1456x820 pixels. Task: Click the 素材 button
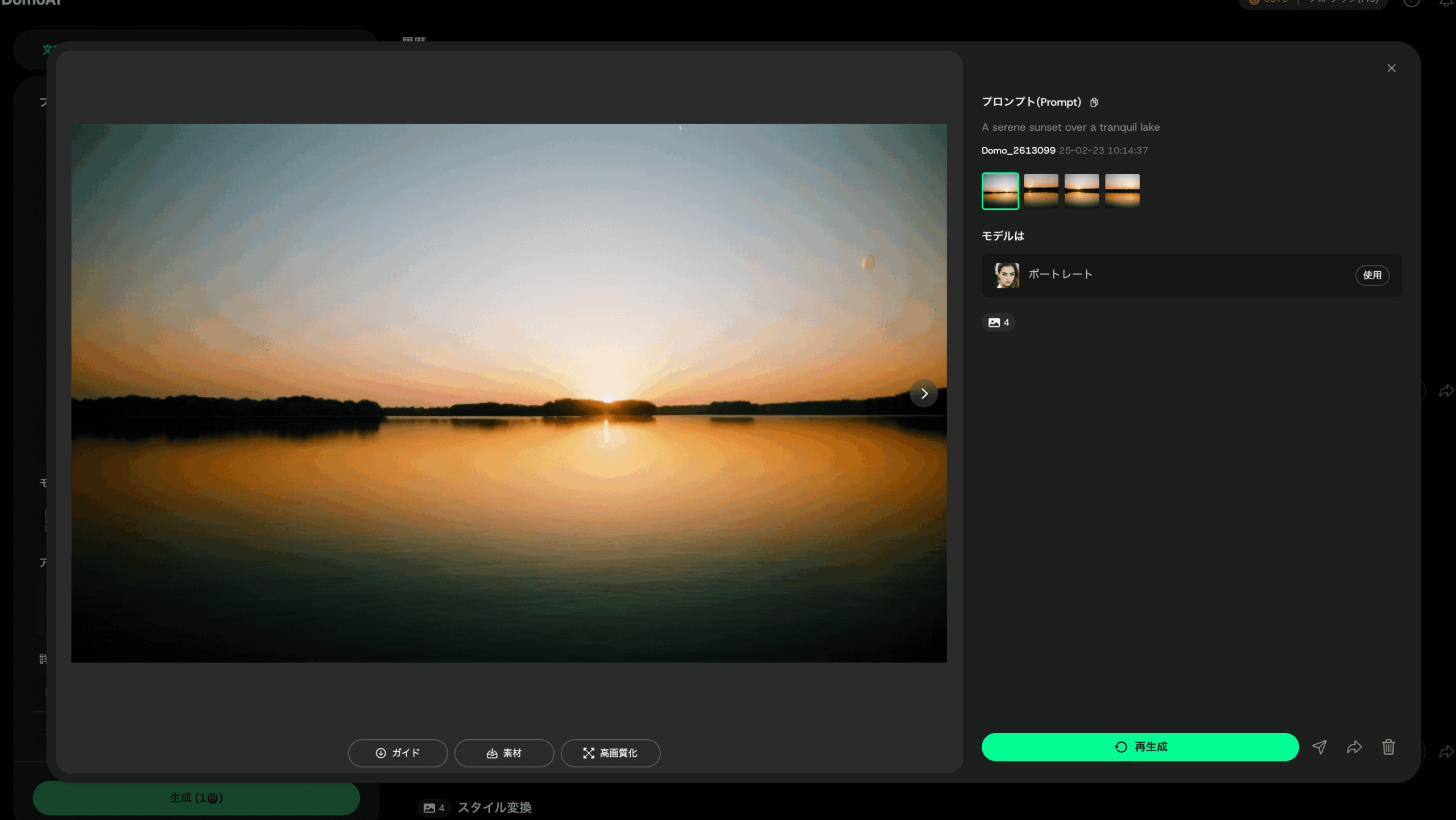click(x=504, y=753)
